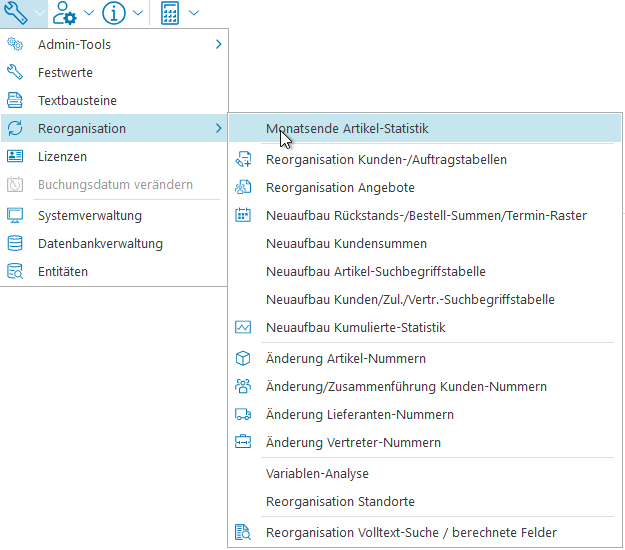Open Systemverwaltung menu entry

tap(90, 215)
